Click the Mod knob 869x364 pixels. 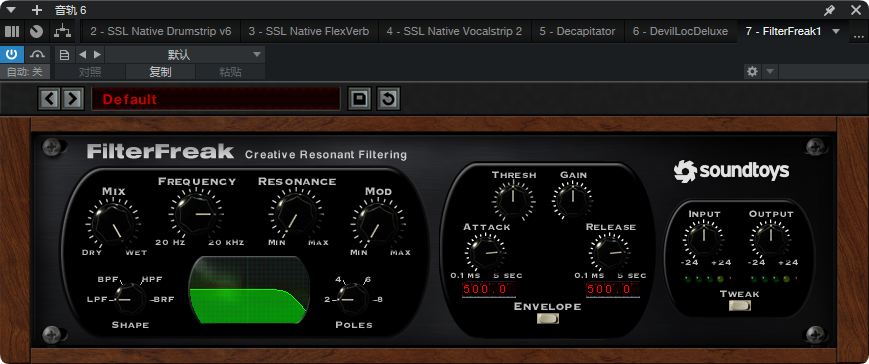tap(377, 223)
